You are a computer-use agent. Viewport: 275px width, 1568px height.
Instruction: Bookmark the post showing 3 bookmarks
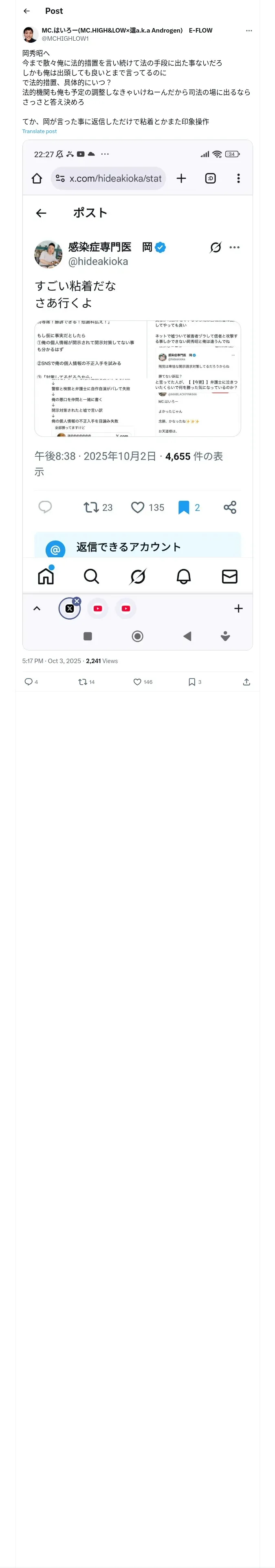[191, 682]
